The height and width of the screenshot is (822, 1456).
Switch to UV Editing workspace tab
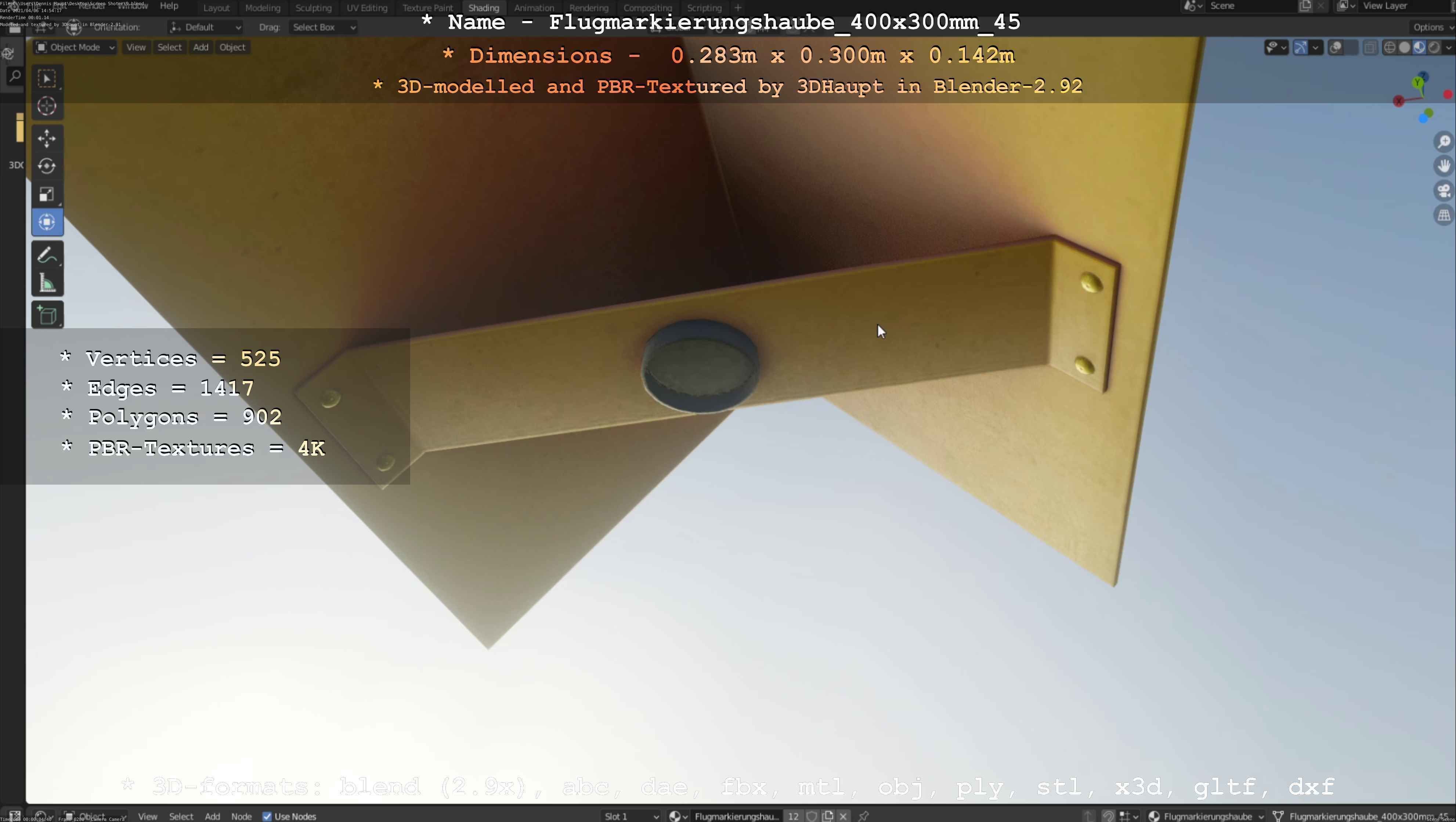pos(367,8)
